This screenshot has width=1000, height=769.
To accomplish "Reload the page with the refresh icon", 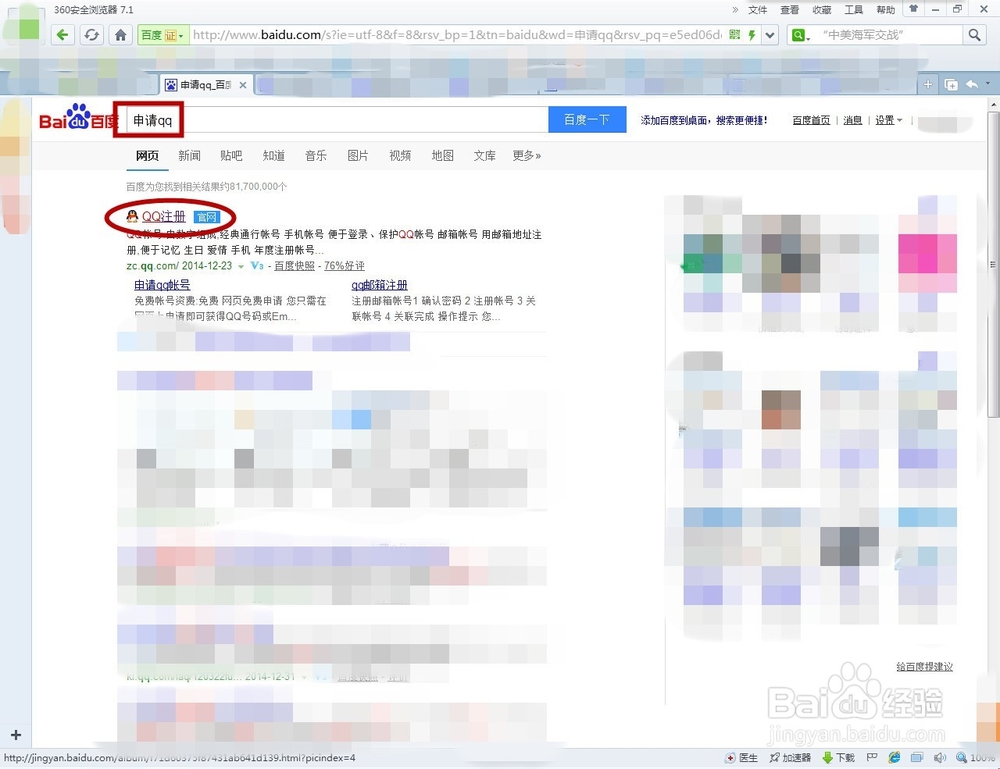I will (x=92, y=34).
